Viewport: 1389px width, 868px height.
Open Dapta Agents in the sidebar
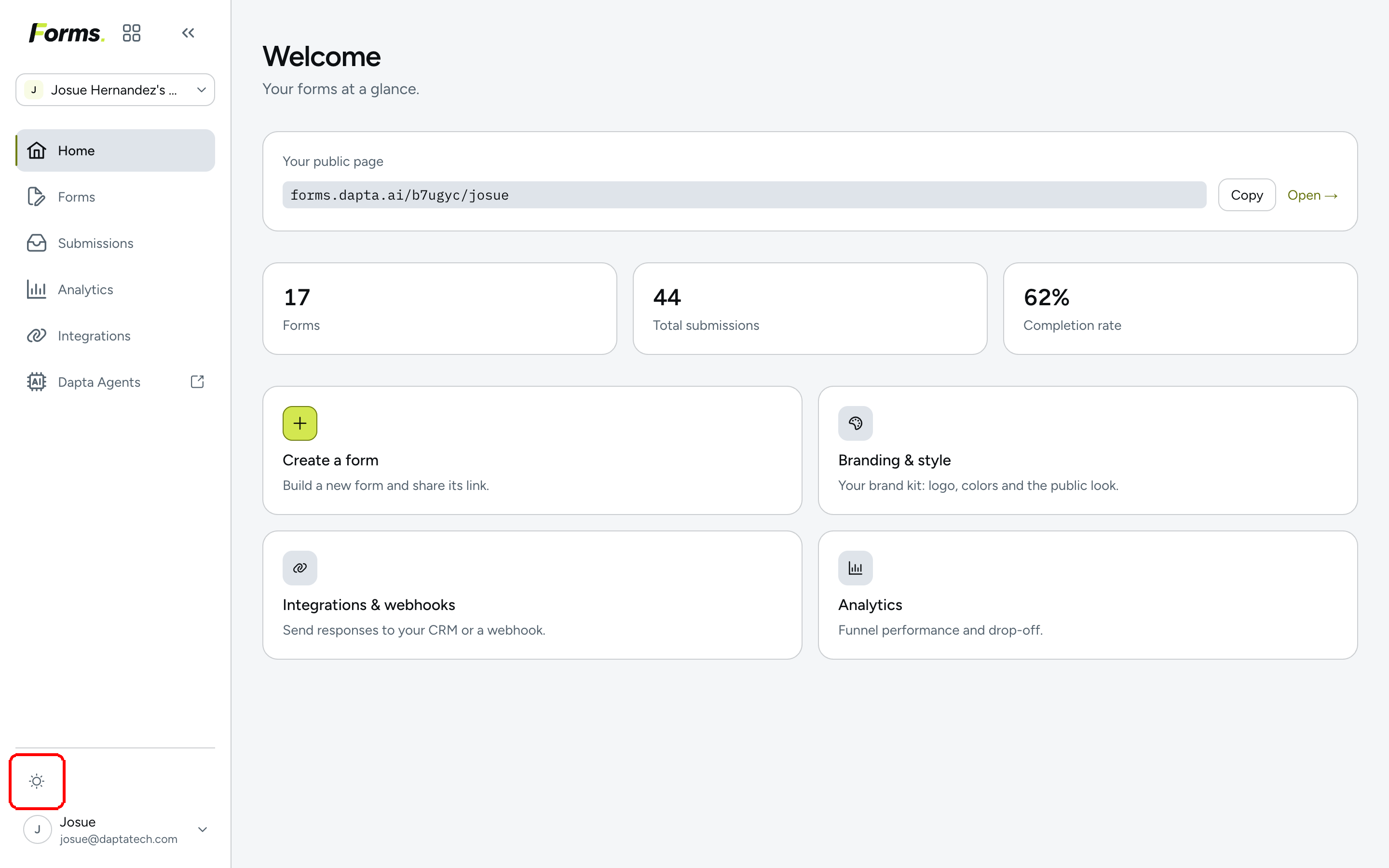point(115,382)
